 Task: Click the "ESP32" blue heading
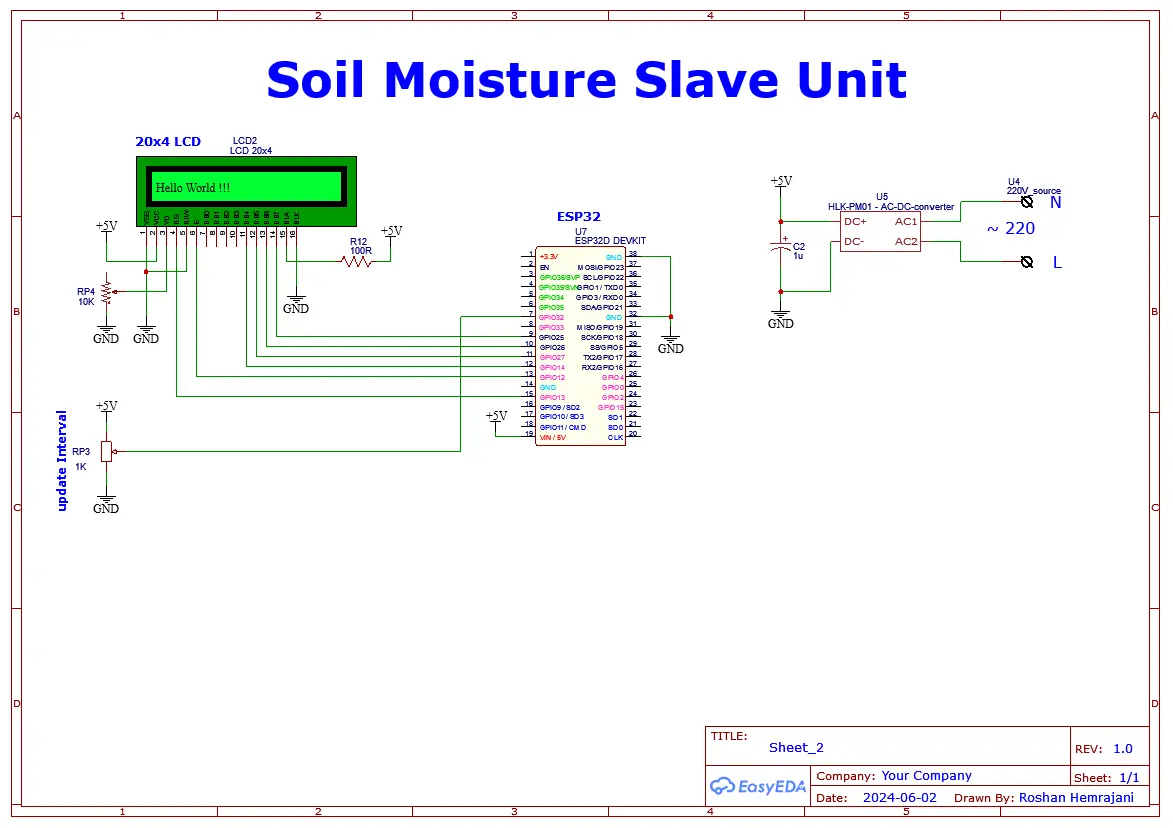[578, 216]
